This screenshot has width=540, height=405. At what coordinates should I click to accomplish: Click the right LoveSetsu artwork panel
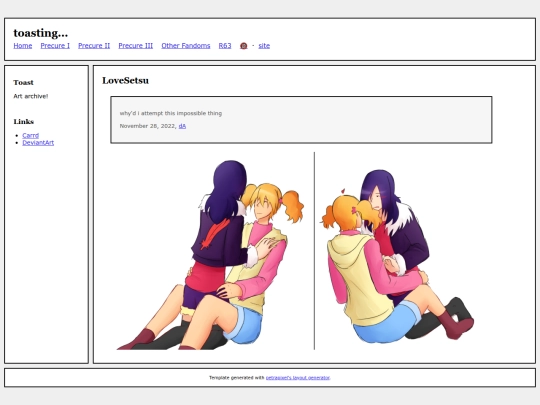[398, 255]
